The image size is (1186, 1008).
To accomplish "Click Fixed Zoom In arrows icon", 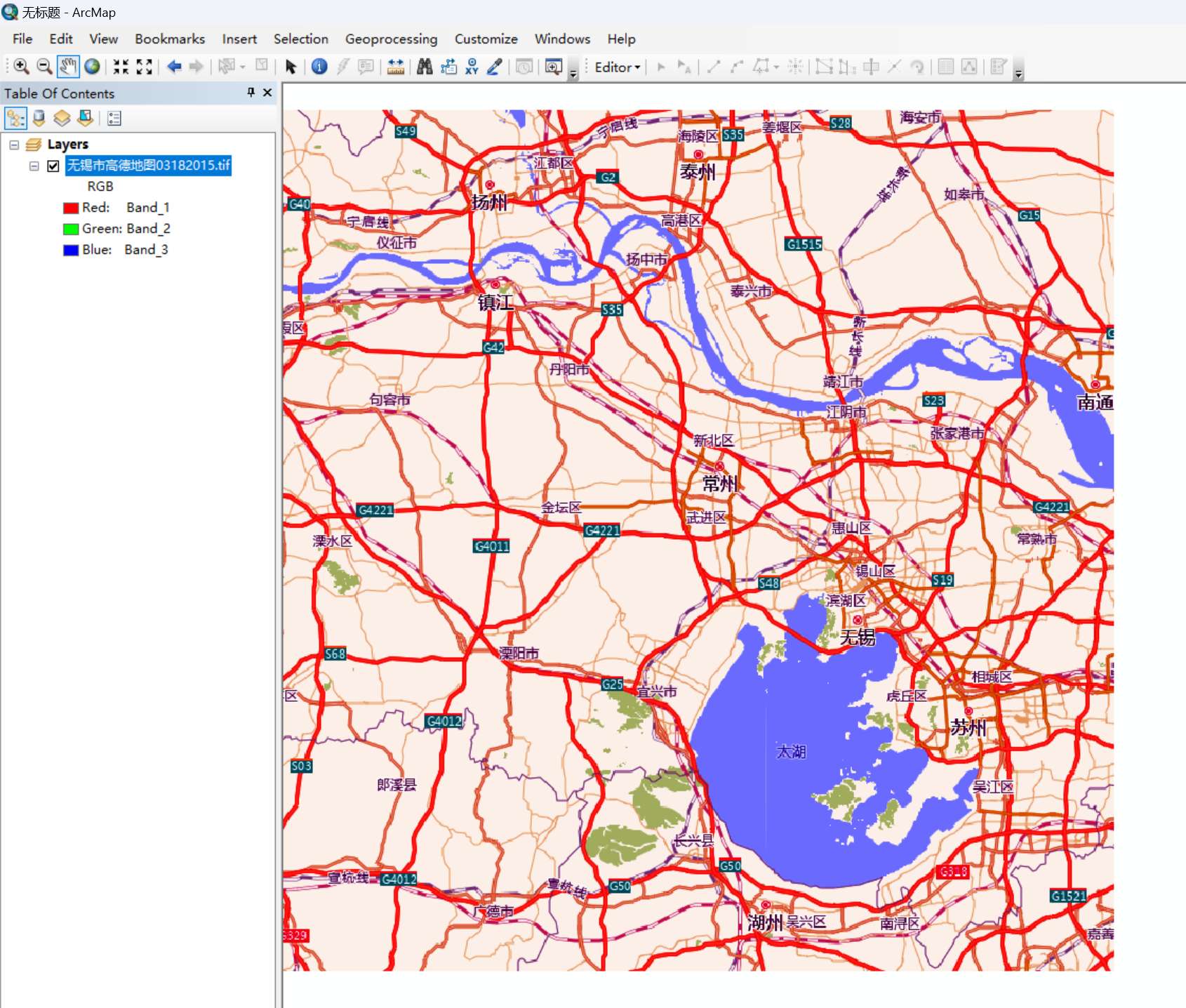I will 121,67.
